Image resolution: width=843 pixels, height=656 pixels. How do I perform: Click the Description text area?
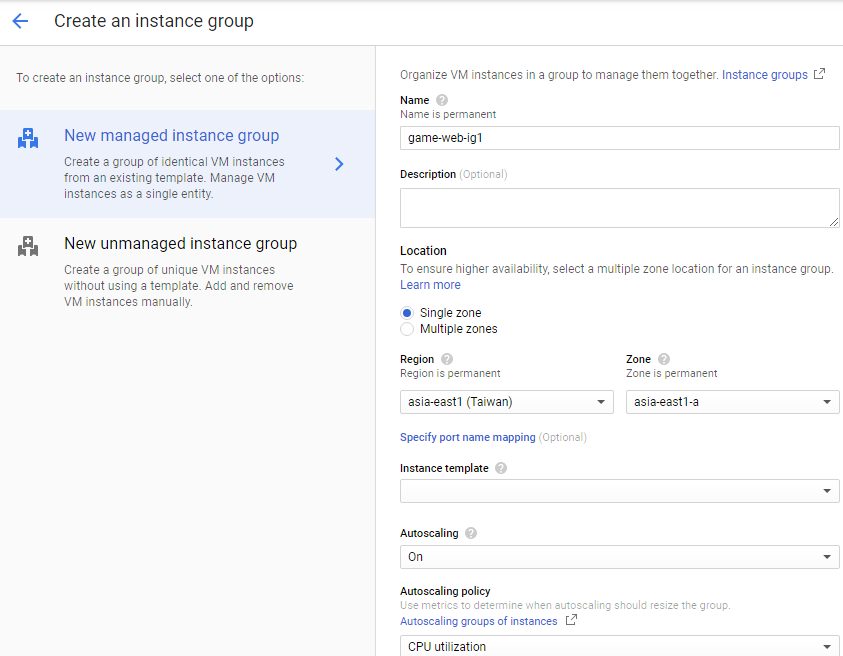(619, 208)
